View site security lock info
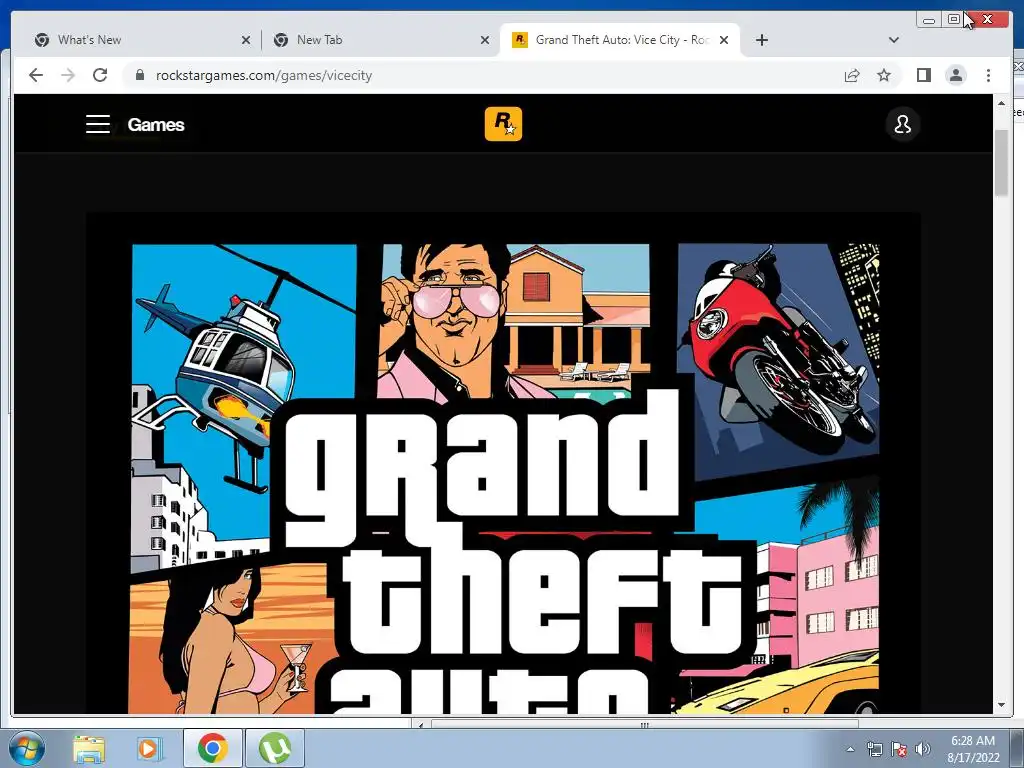Viewport: 1024px width, 768px height. (x=139, y=75)
